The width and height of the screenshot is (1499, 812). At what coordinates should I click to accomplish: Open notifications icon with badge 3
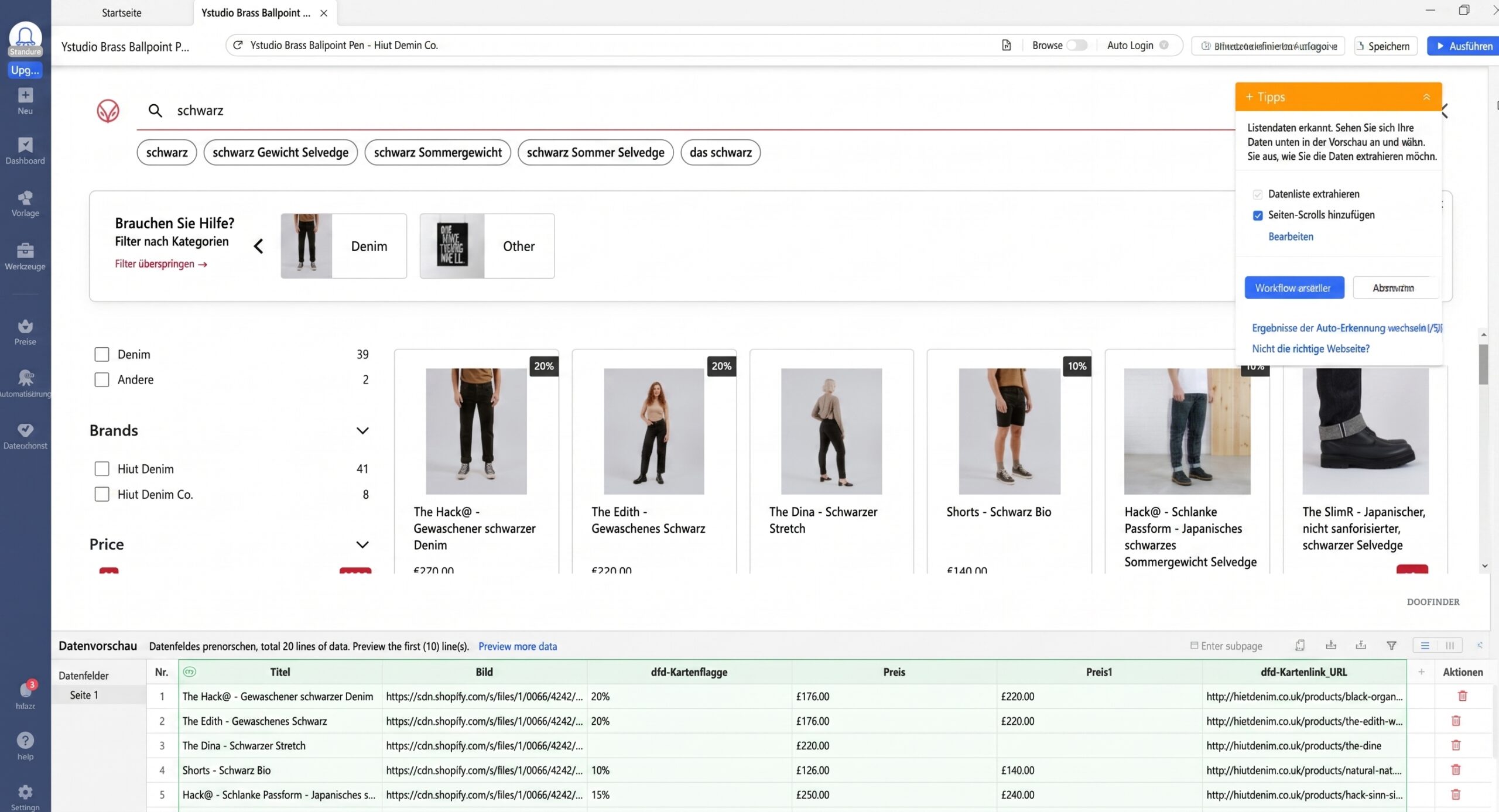tap(27, 690)
